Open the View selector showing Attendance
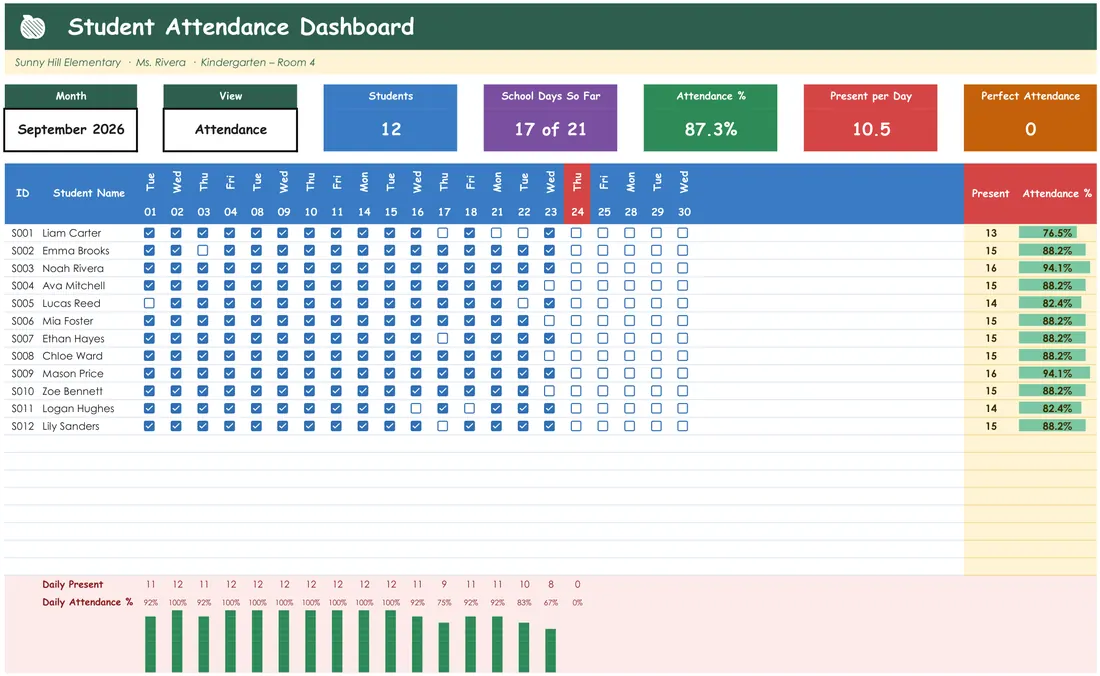The width and height of the screenshot is (1100, 676). pos(231,129)
